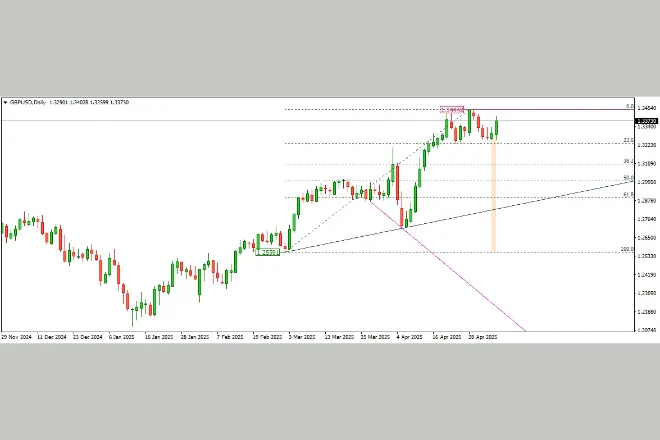Select the 100.0 Fibonacci level label

click(x=627, y=249)
